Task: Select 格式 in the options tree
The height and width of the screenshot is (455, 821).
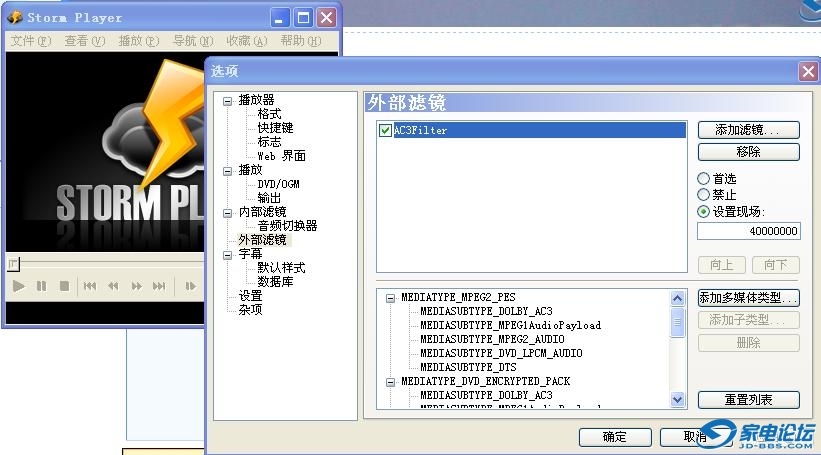Action: coord(269,114)
